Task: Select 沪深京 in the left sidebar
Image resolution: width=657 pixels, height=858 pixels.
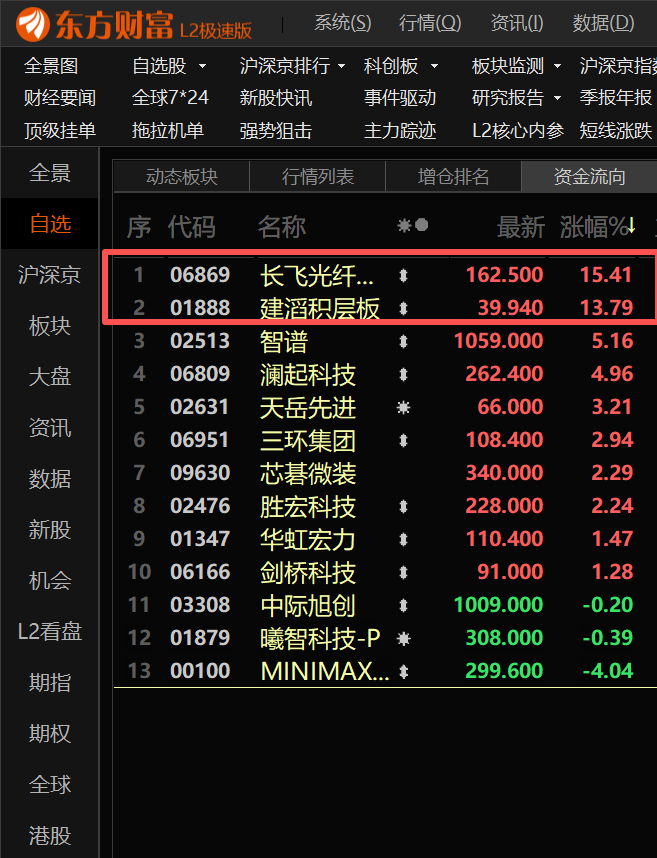Action: click(x=50, y=275)
